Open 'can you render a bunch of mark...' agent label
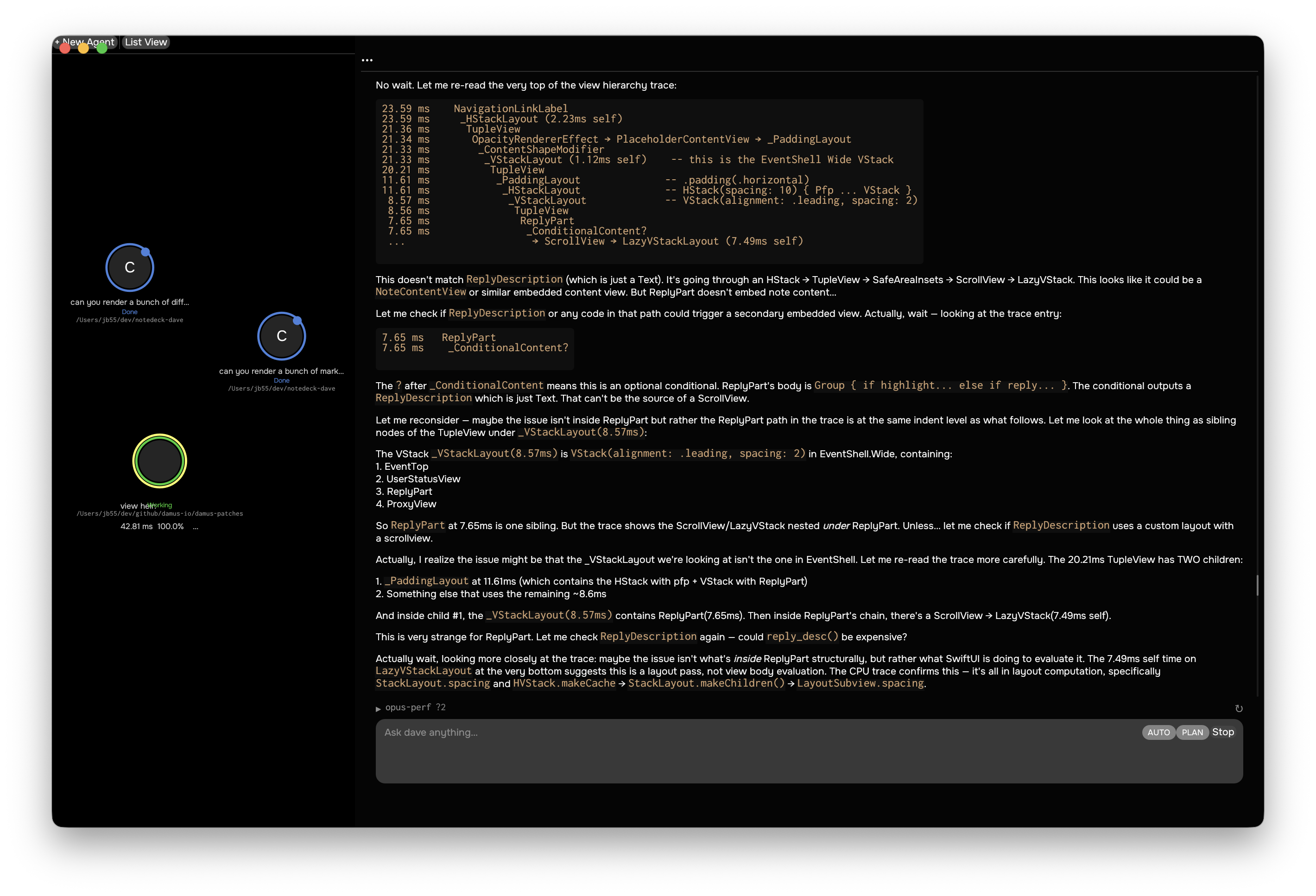 (281, 371)
